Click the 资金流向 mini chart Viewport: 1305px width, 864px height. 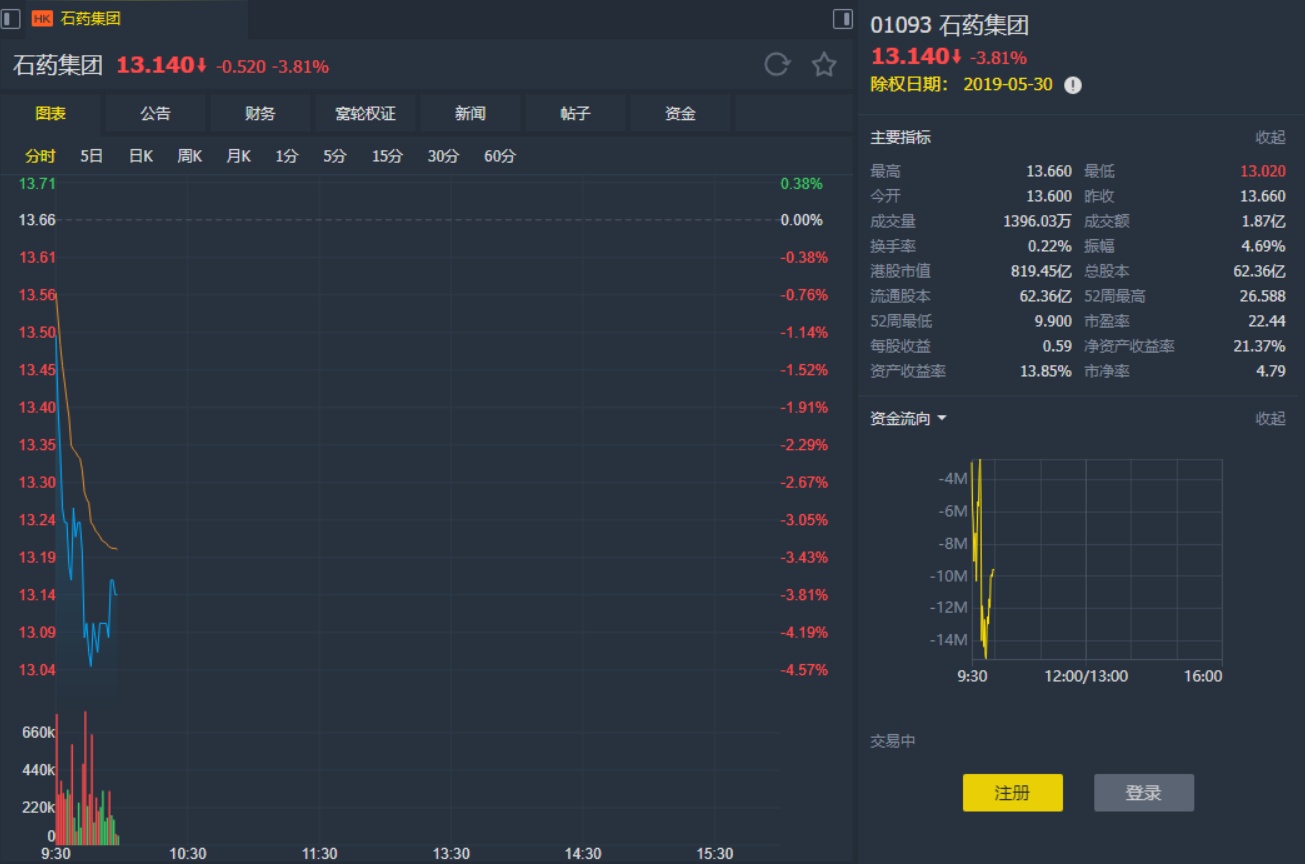[1090, 560]
